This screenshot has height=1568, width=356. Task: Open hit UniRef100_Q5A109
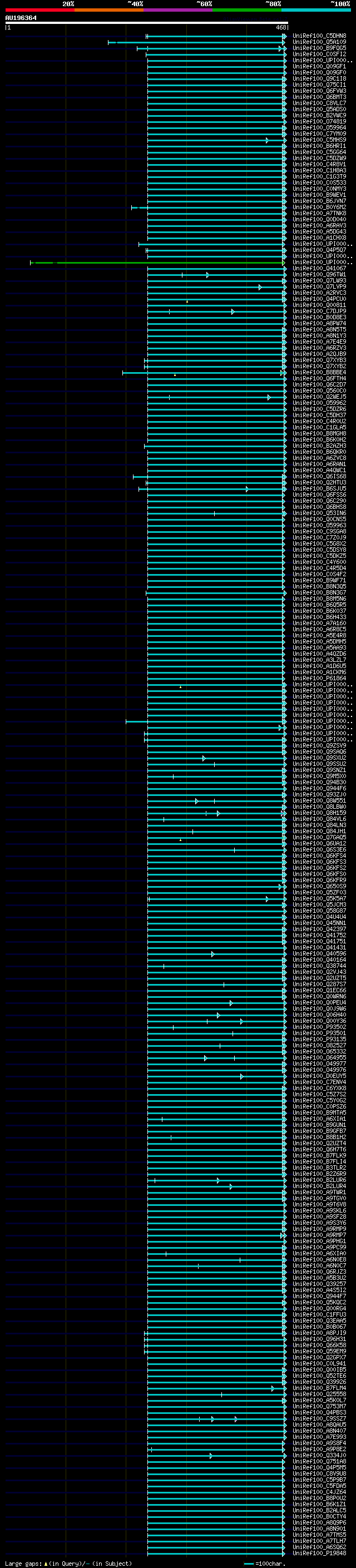coord(319,42)
